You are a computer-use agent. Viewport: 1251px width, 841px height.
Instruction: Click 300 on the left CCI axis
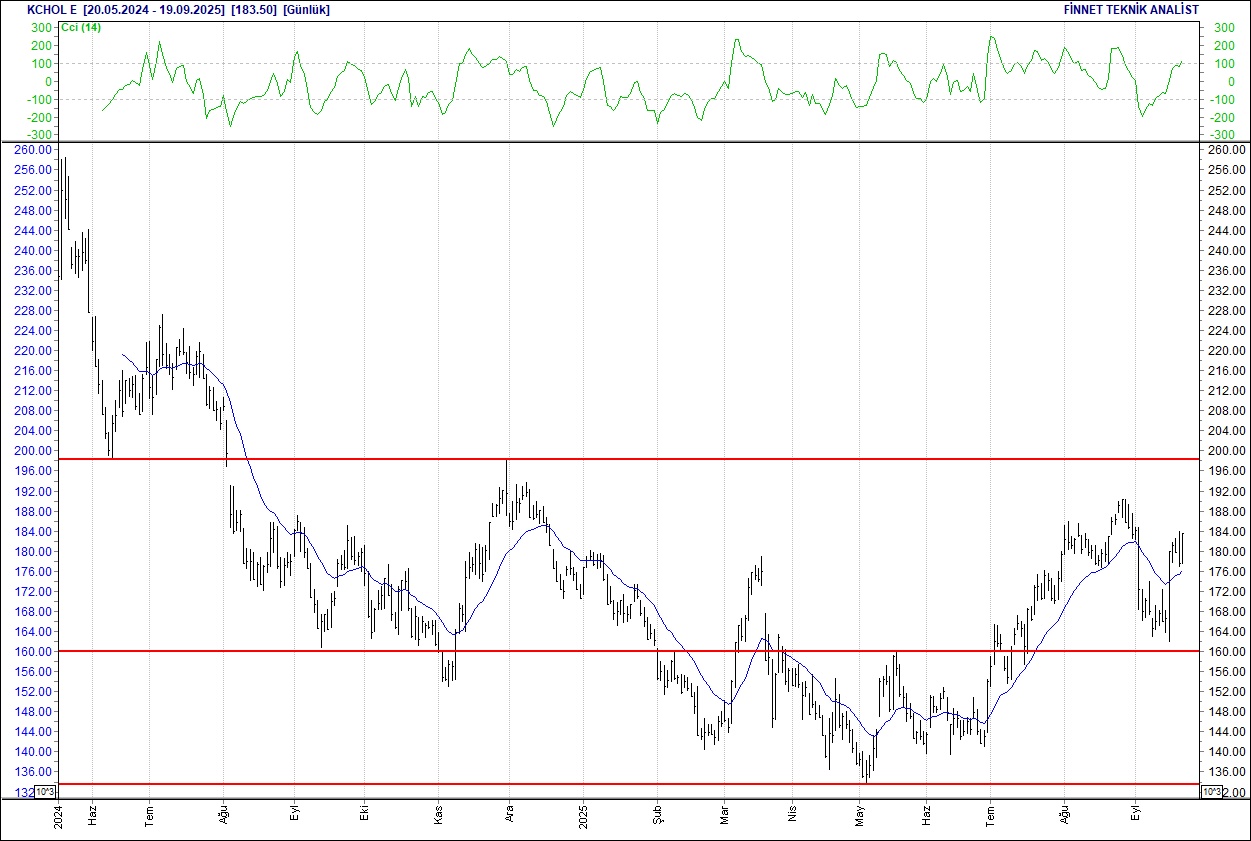[43, 28]
